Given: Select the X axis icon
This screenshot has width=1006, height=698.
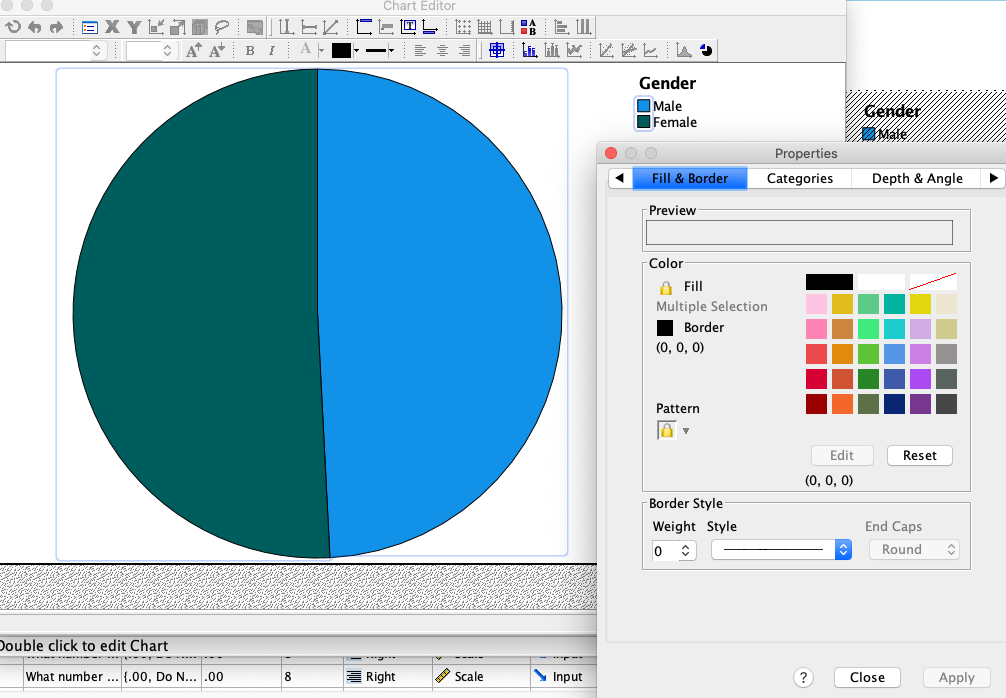Looking at the screenshot, I should click(x=112, y=27).
